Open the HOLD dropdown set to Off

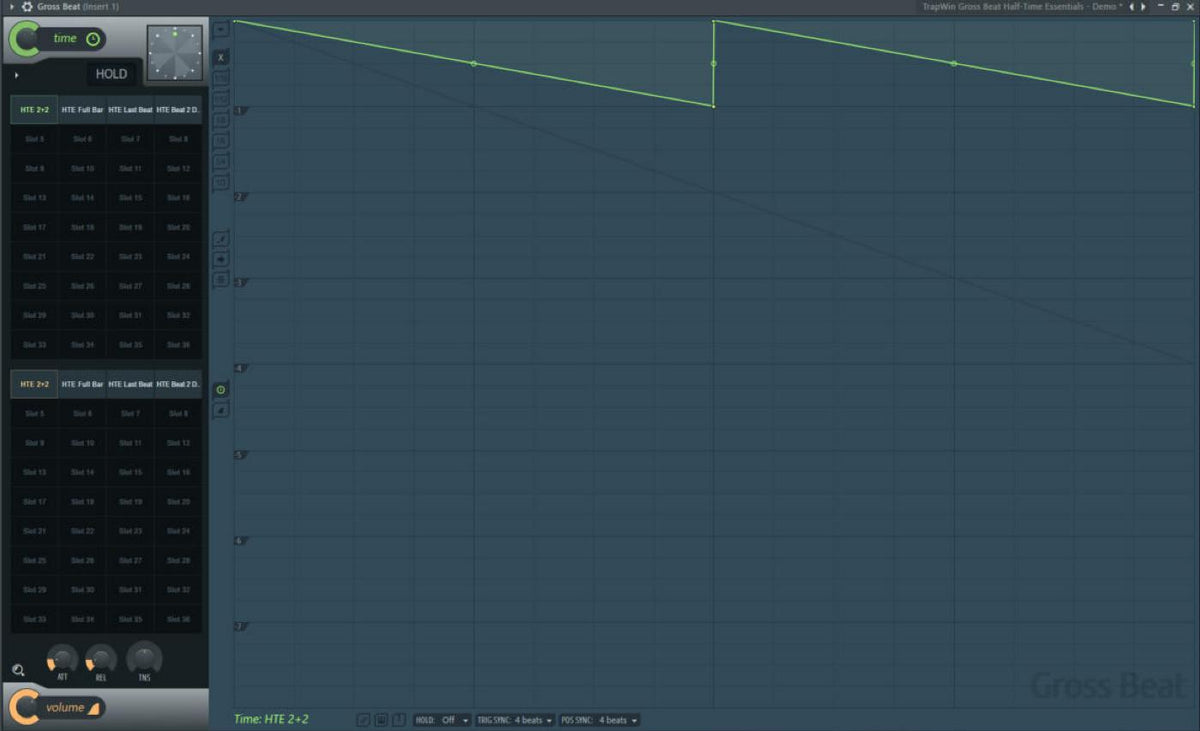[442, 720]
